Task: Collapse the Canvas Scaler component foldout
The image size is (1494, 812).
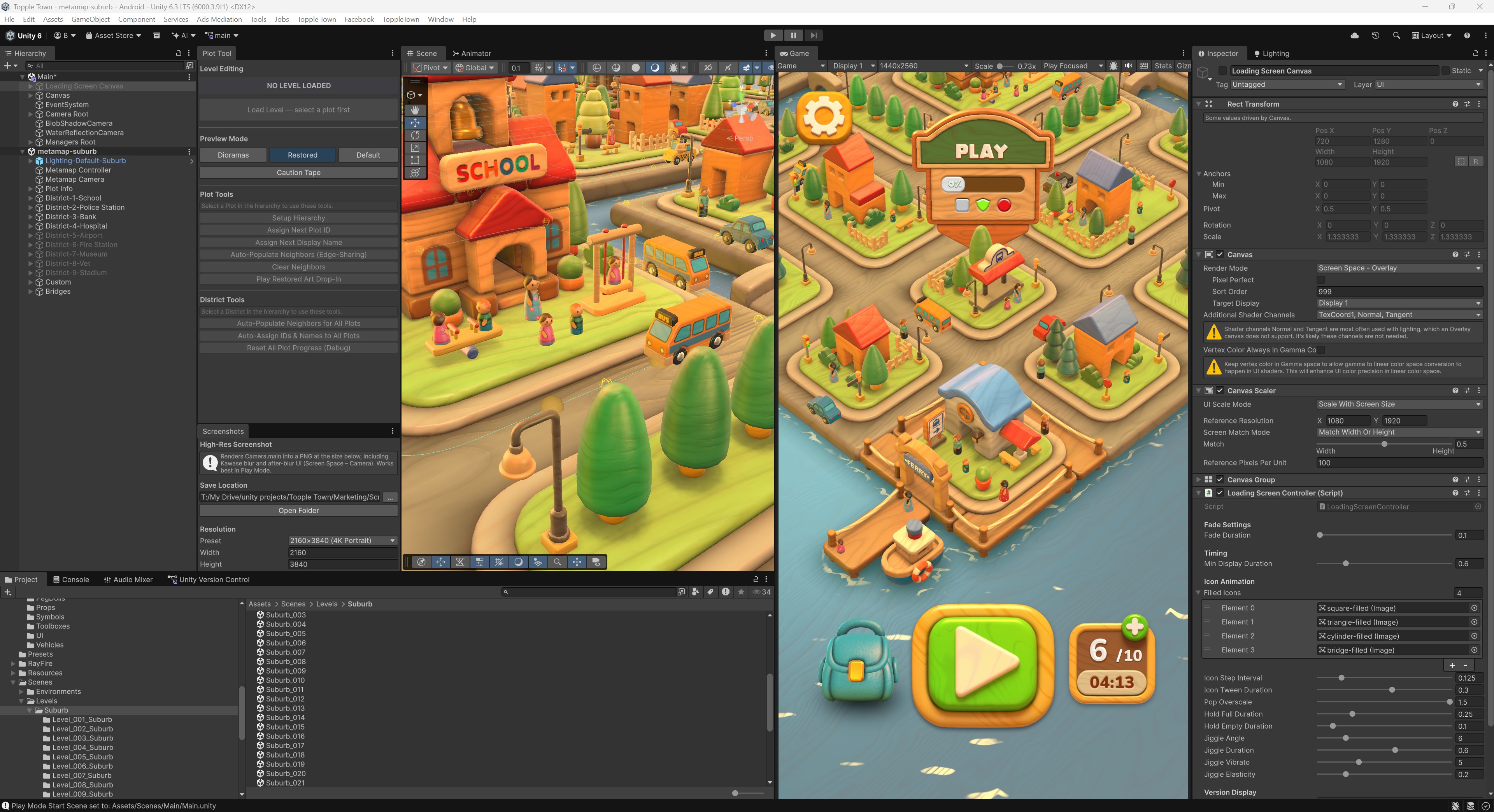Action: (x=1199, y=391)
